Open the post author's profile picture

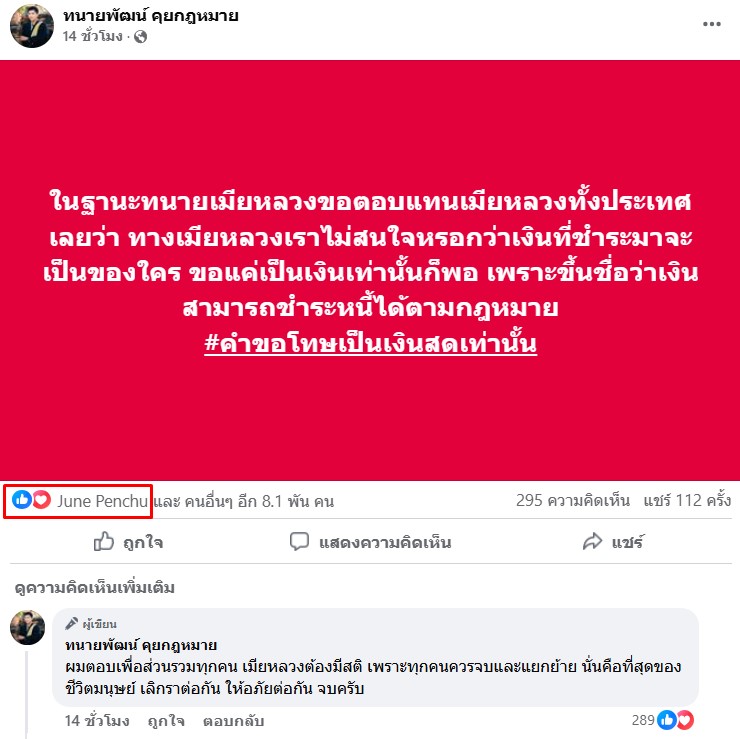pos(32,26)
